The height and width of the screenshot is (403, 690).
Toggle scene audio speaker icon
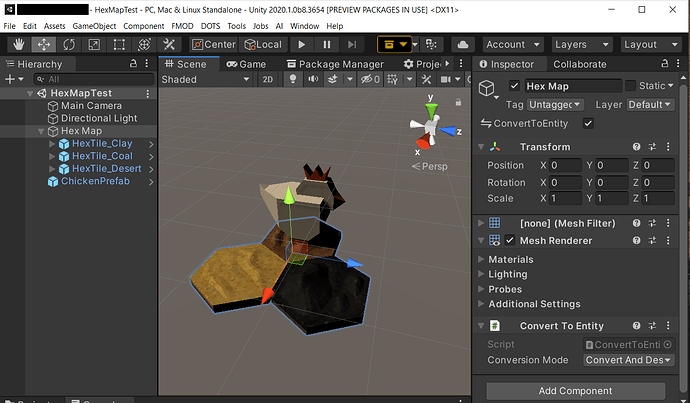click(x=313, y=79)
